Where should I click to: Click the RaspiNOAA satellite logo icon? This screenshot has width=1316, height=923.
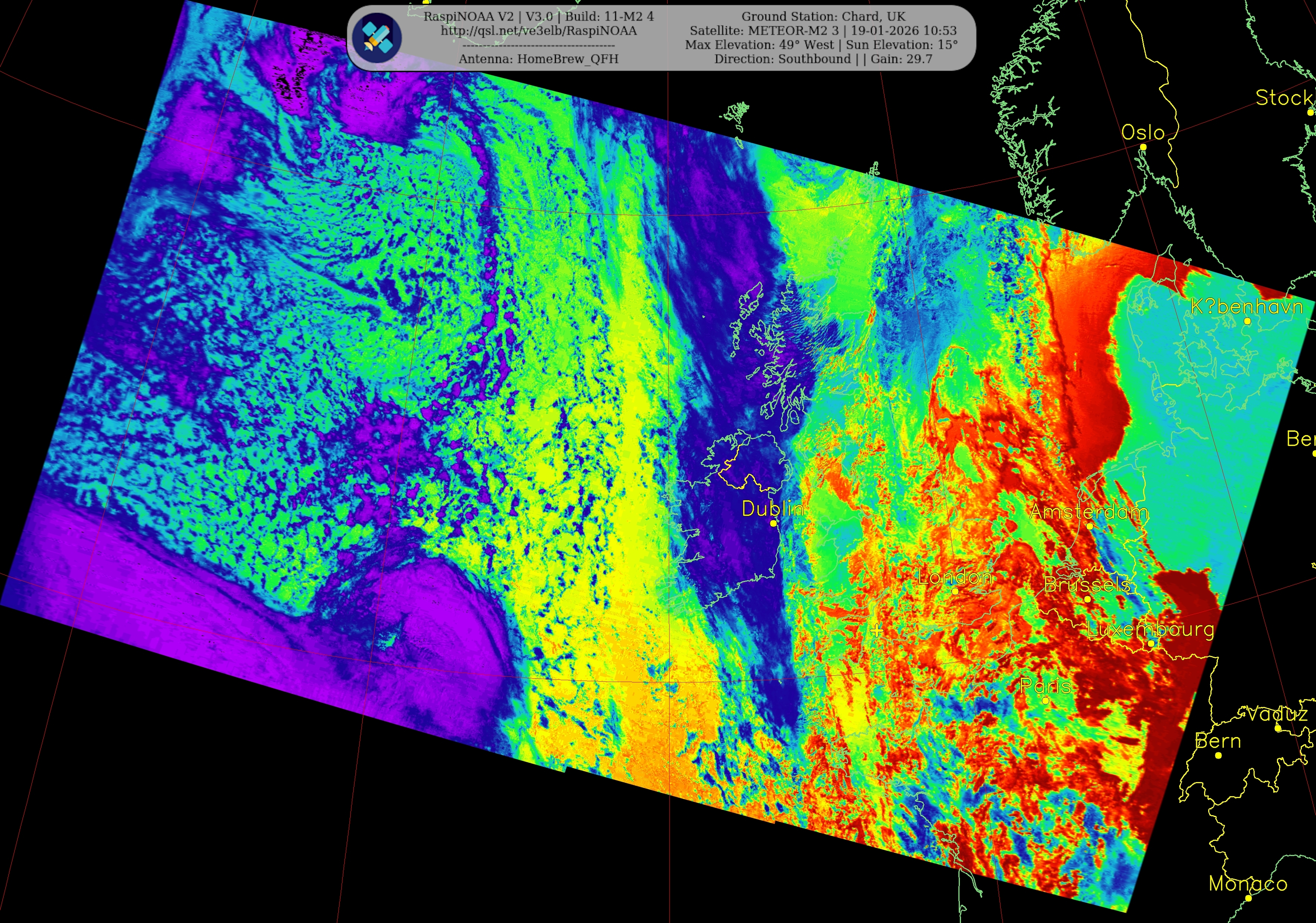coord(377,37)
